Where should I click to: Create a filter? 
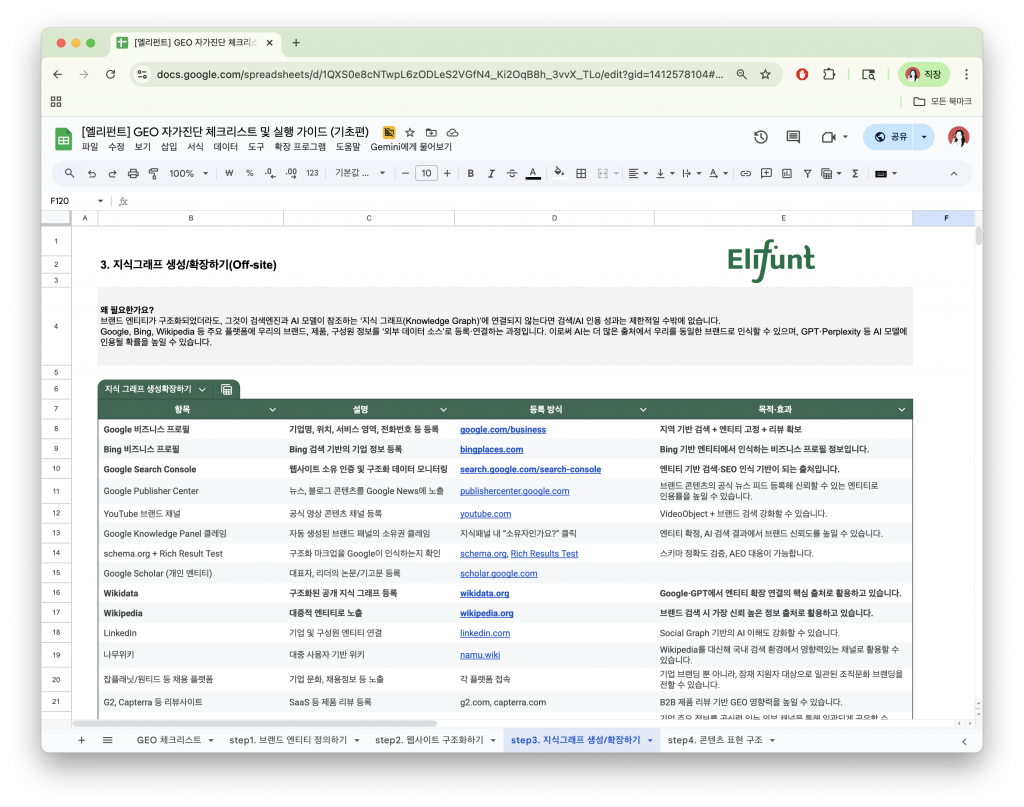click(808, 174)
